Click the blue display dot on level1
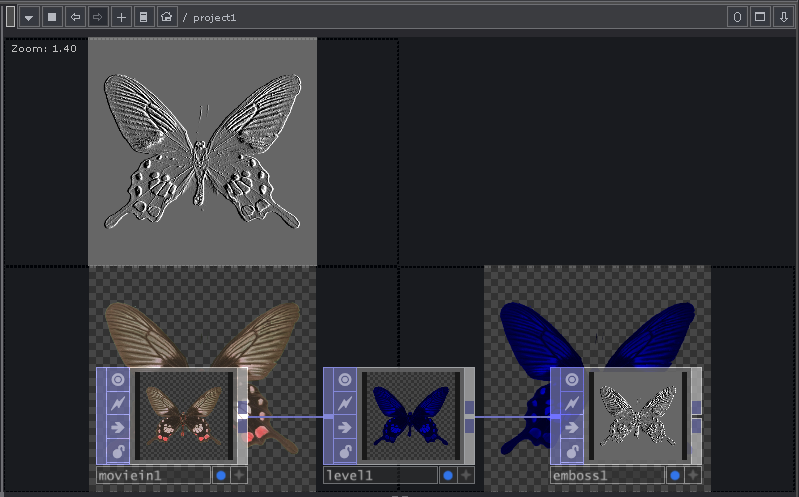The image size is (799, 497). 448,476
